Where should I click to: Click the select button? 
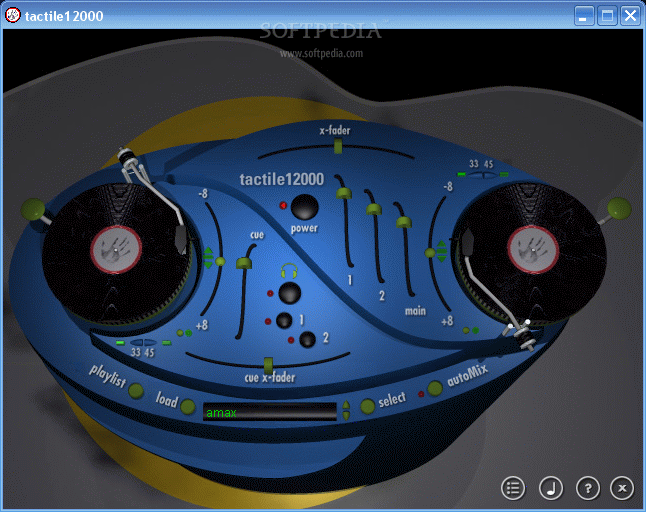(367, 406)
